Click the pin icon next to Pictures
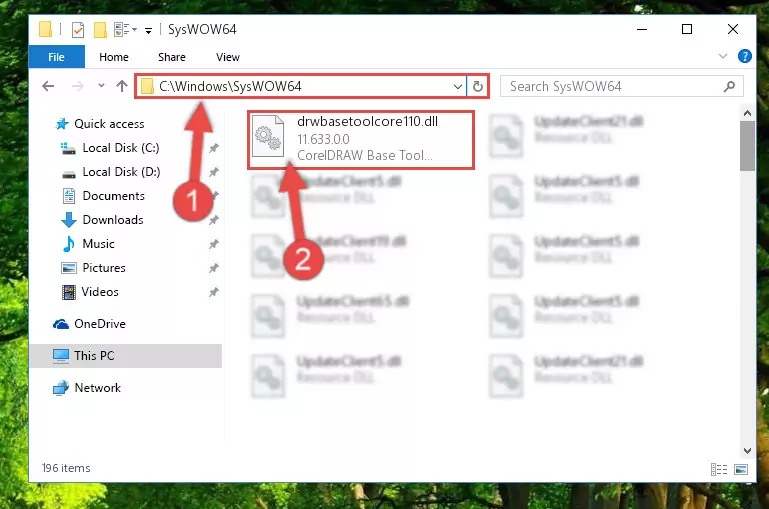 coord(214,268)
